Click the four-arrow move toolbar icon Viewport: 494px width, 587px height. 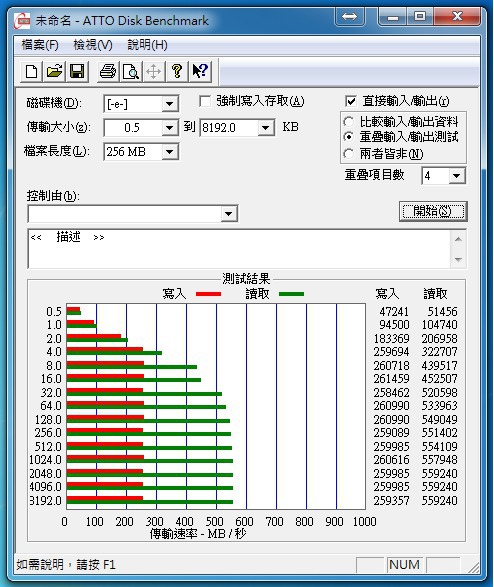[x=153, y=71]
